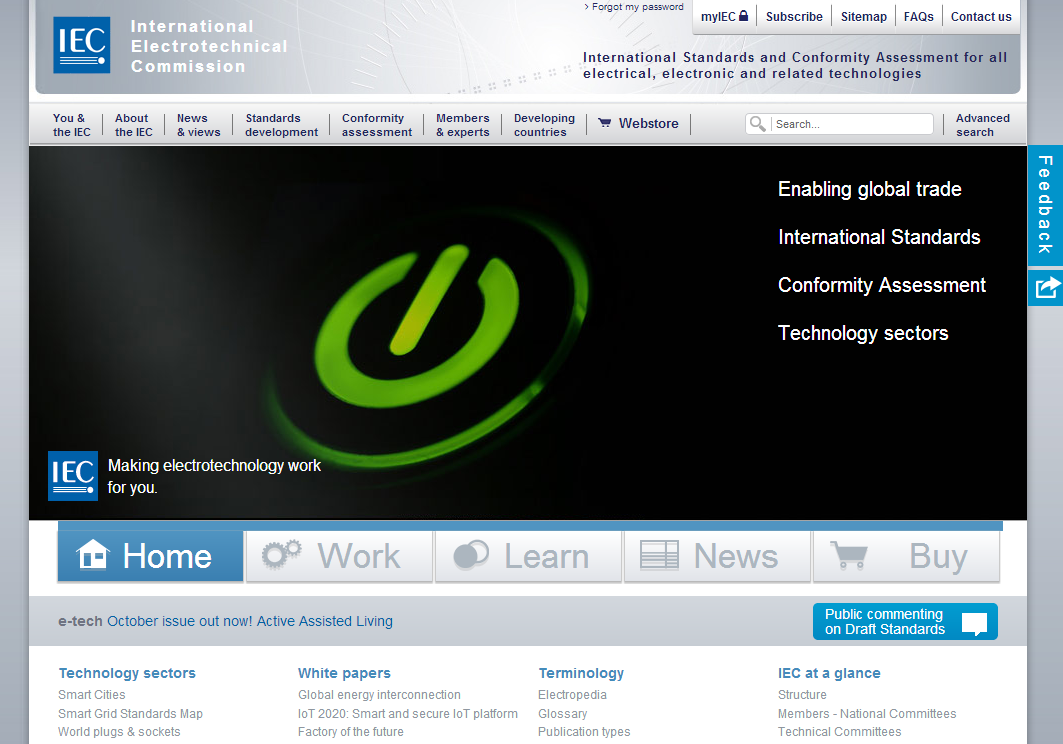Click the Webstore shopping cart icon
This screenshot has height=744, width=1063.
pyautogui.click(x=604, y=123)
